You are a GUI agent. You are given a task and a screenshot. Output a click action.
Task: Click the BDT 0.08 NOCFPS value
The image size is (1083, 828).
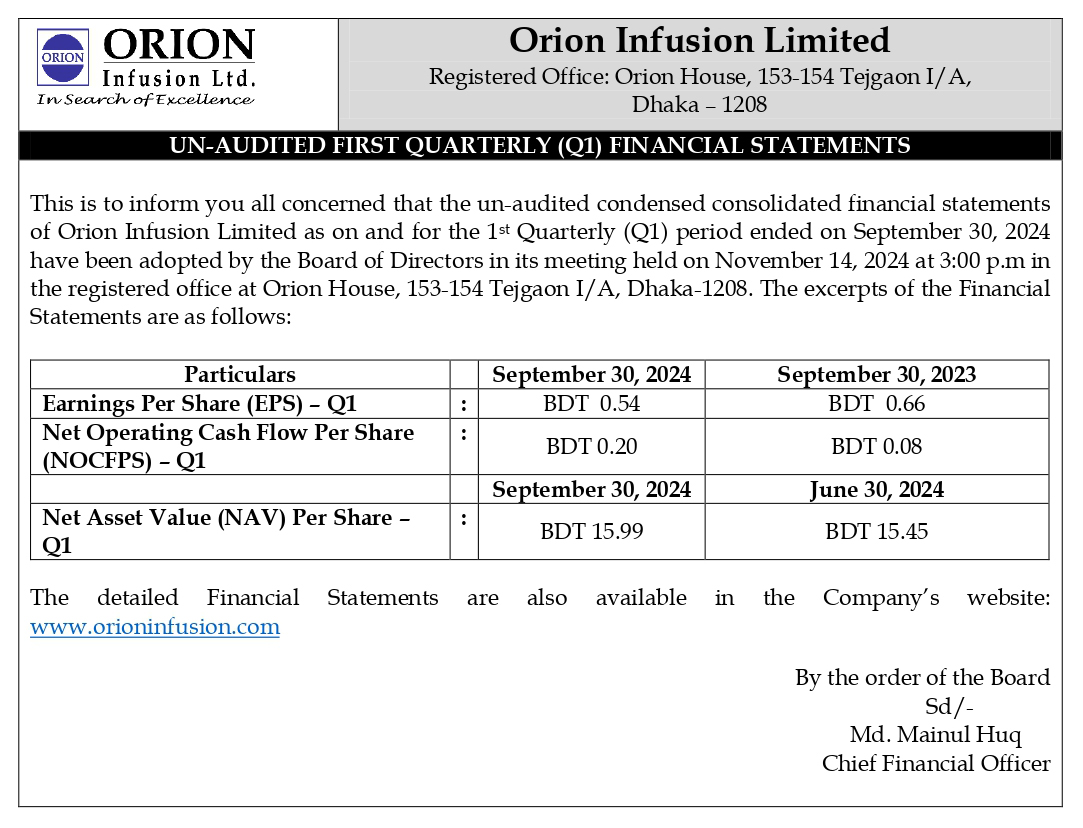click(x=877, y=446)
